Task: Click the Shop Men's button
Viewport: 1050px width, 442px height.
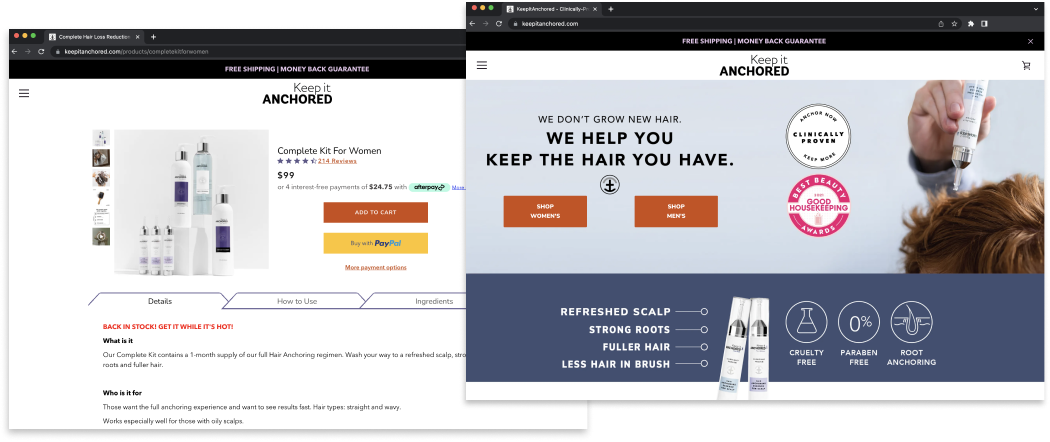Action: point(676,212)
